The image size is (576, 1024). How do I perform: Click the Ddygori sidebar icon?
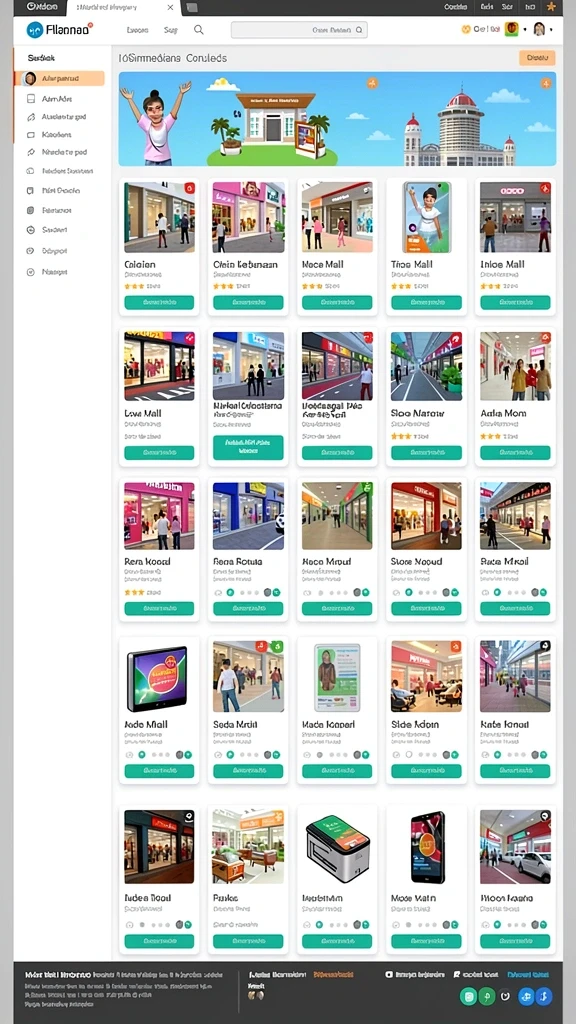tap(30, 251)
